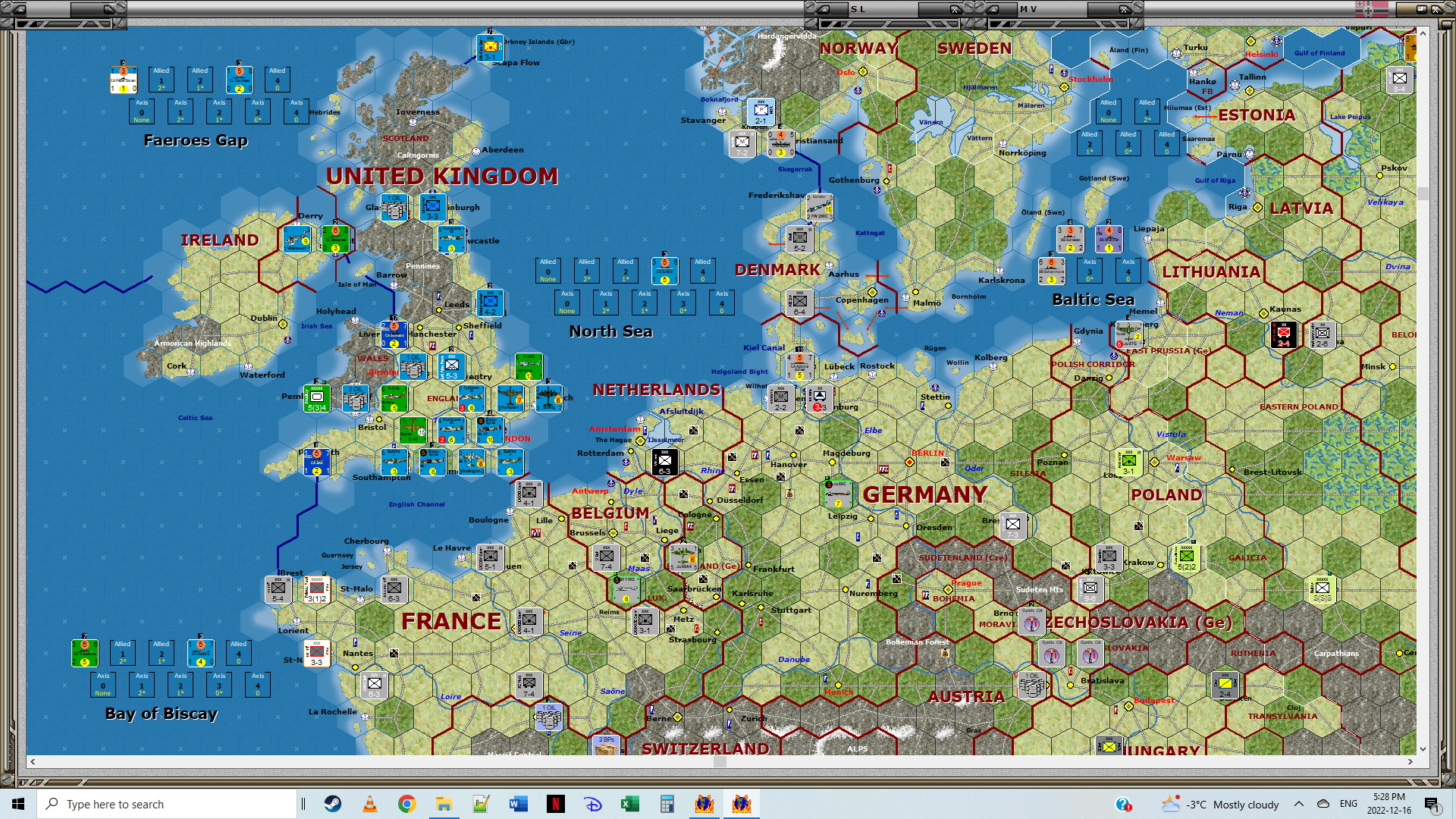
Task: Select the green 5(3)4 unit at Pembroke
Action: [x=317, y=398]
